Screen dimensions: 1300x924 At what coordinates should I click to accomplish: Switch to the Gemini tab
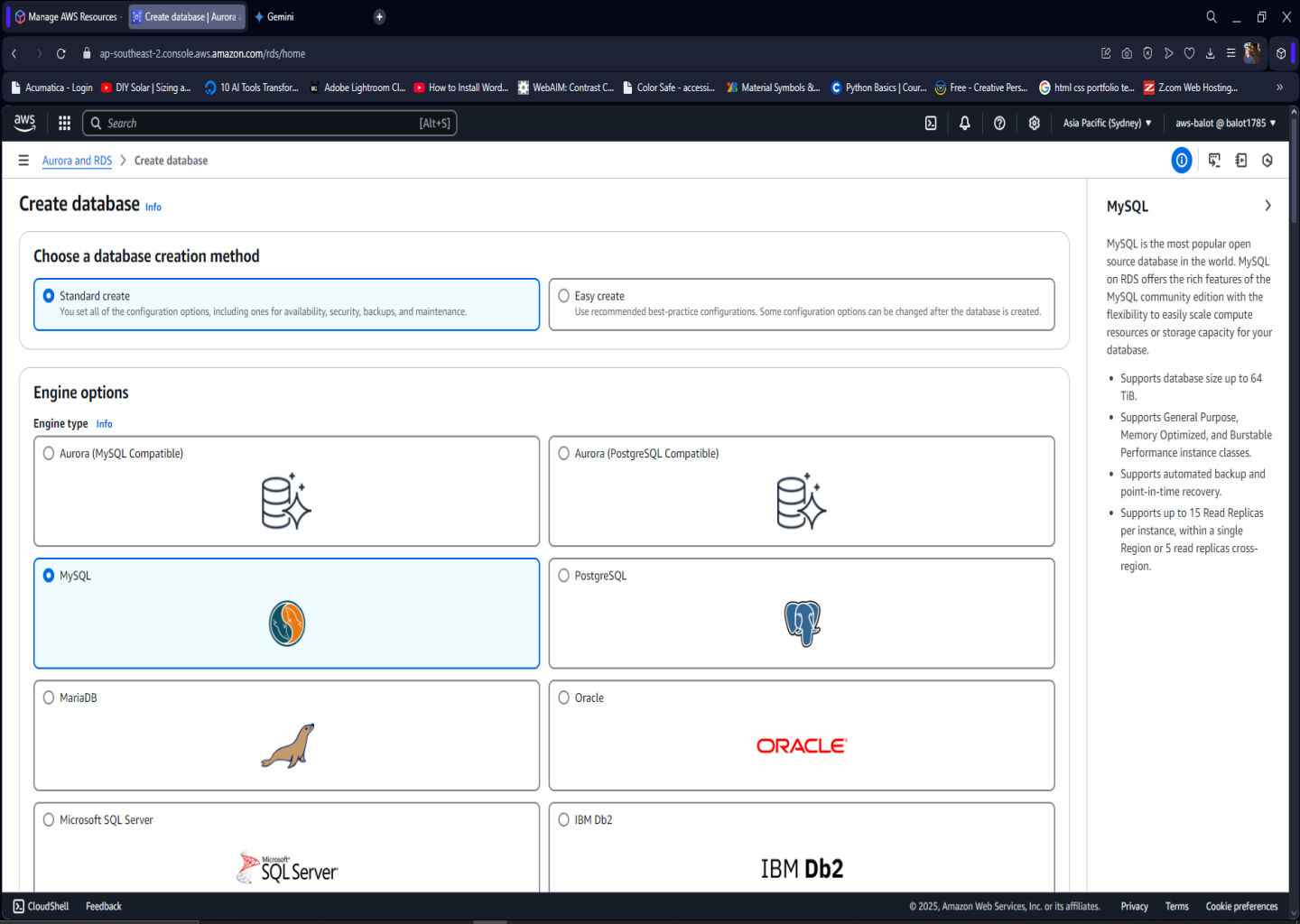[x=274, y=16]
